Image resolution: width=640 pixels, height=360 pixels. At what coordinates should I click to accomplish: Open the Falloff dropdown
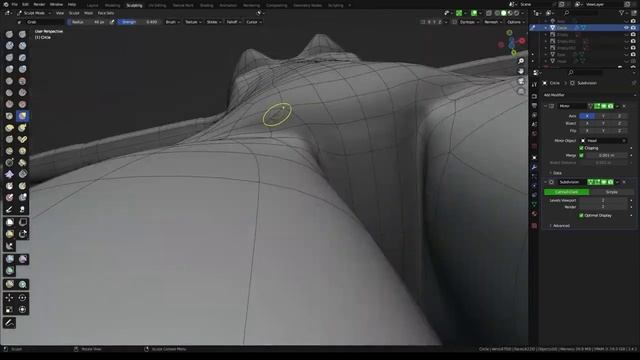pos(233,22)
